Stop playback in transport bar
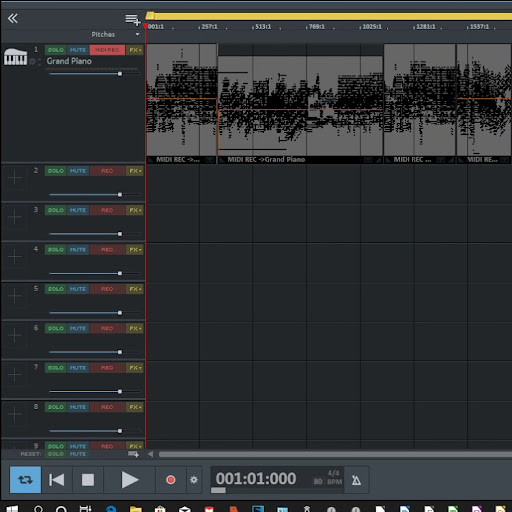 [x=88, y=480]
